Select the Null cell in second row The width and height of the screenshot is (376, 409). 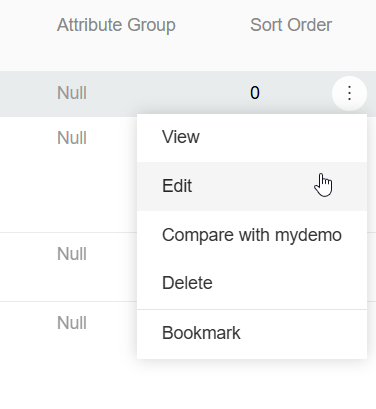point(72,138)
